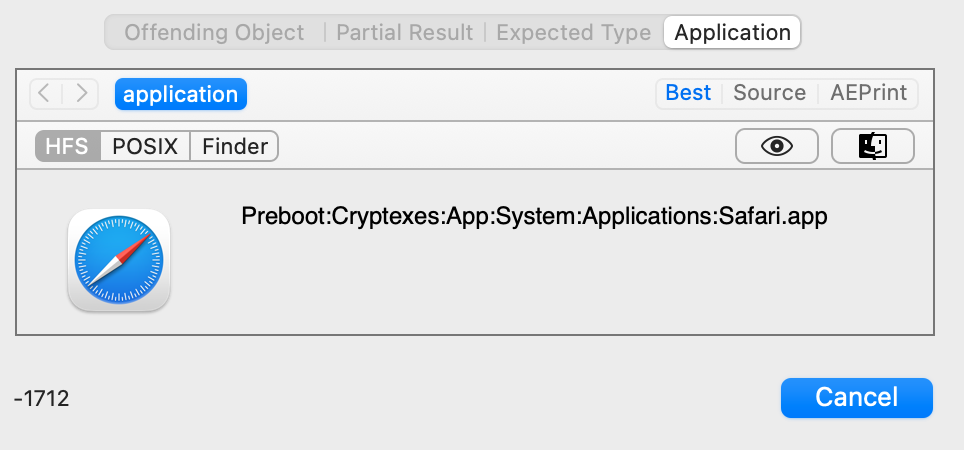
Task: Click empty area of the result pane
Action: (553, 283)
